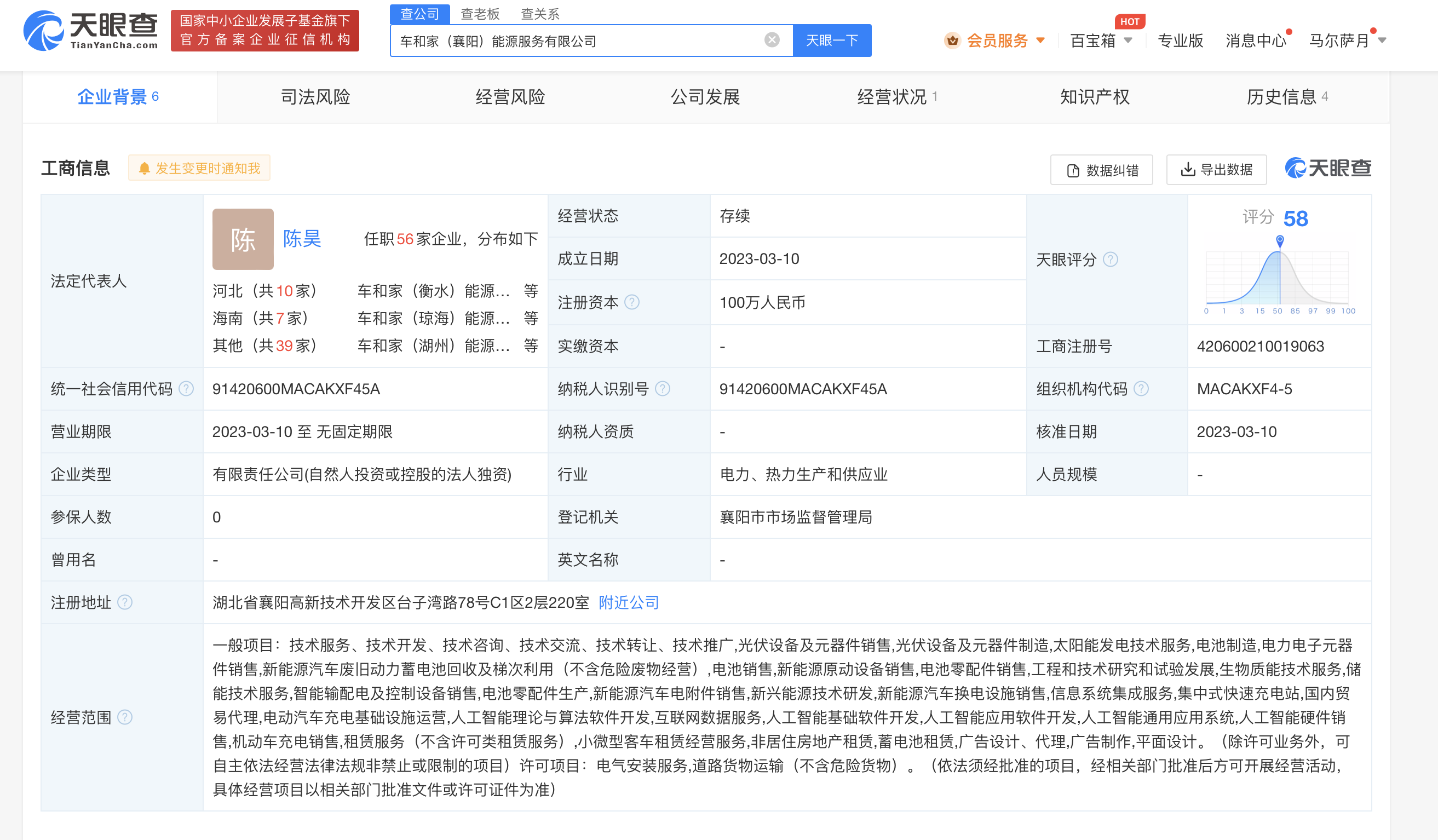Click the bell icon next to 发生变更时通知我

pyautogui.click(x=145, y=168)
